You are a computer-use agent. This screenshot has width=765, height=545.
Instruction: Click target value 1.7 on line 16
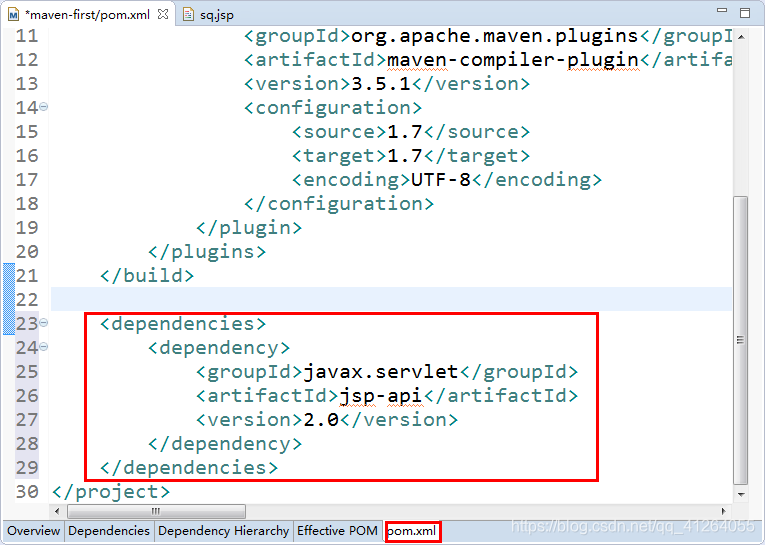click(405, 156)
